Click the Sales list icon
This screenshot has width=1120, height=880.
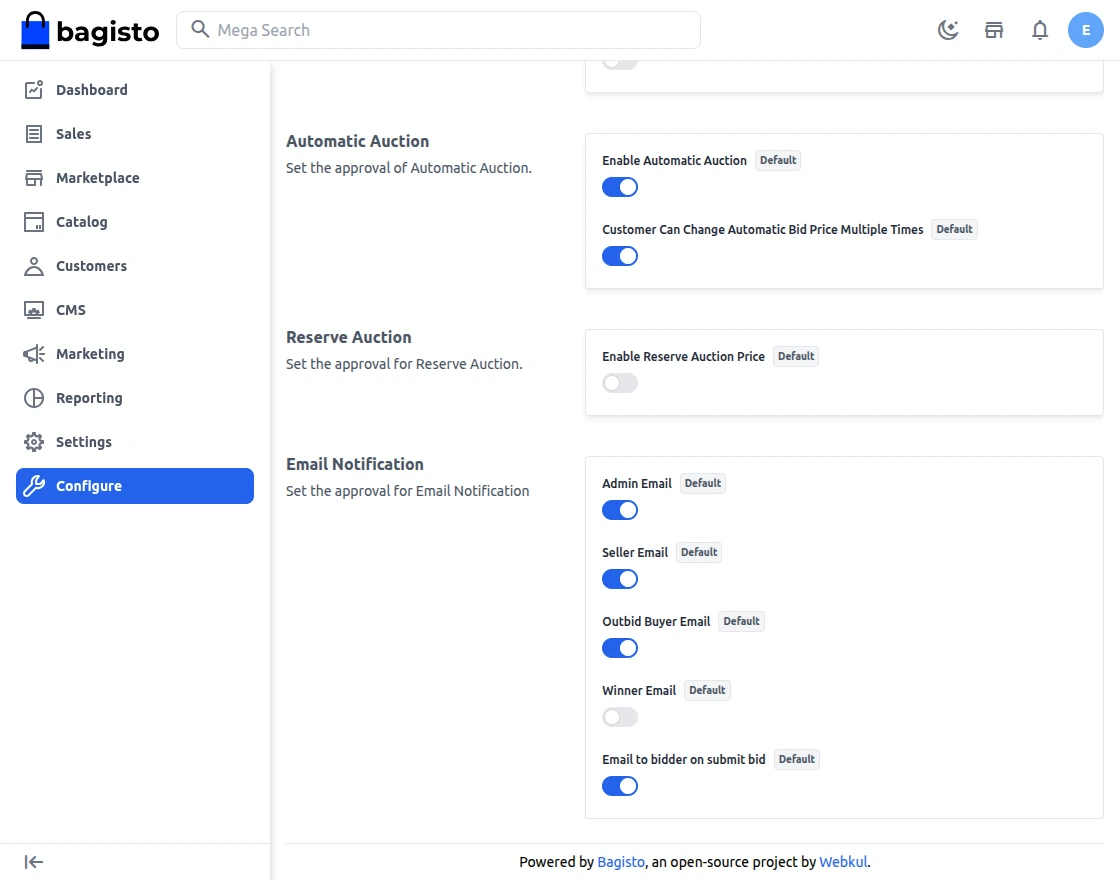(x=34, y=134)
